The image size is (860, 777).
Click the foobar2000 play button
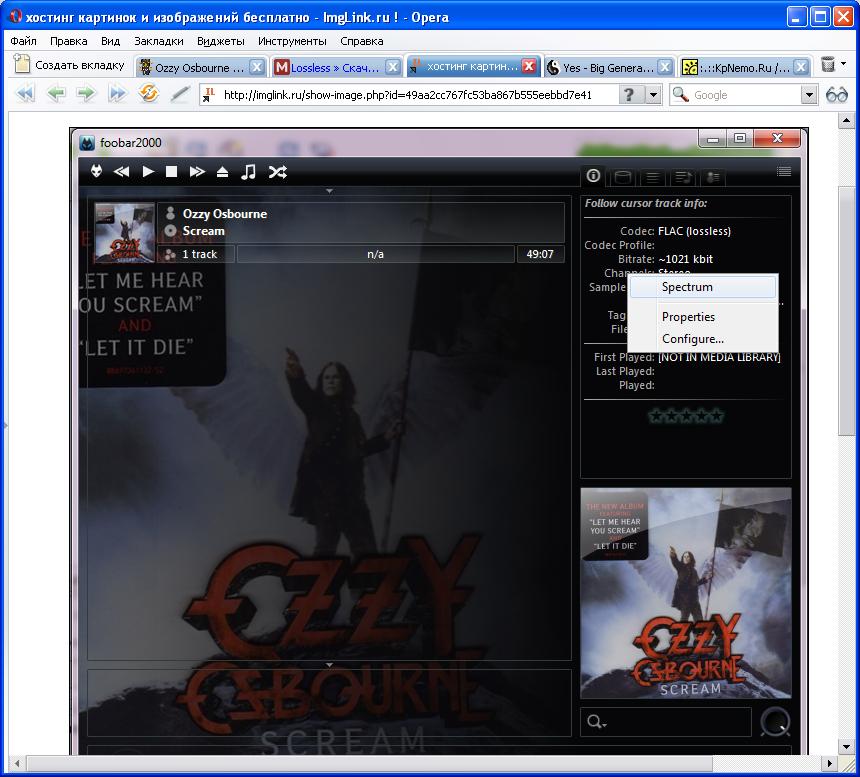point(148,172)
